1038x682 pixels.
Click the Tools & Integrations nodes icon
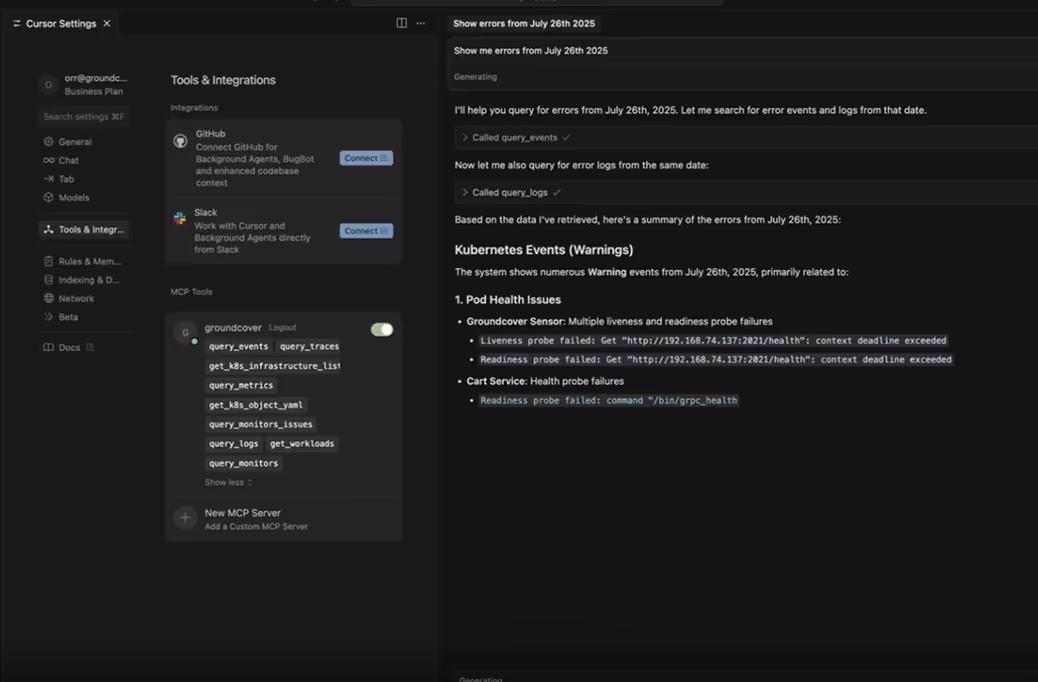click(x=48, y=229)
